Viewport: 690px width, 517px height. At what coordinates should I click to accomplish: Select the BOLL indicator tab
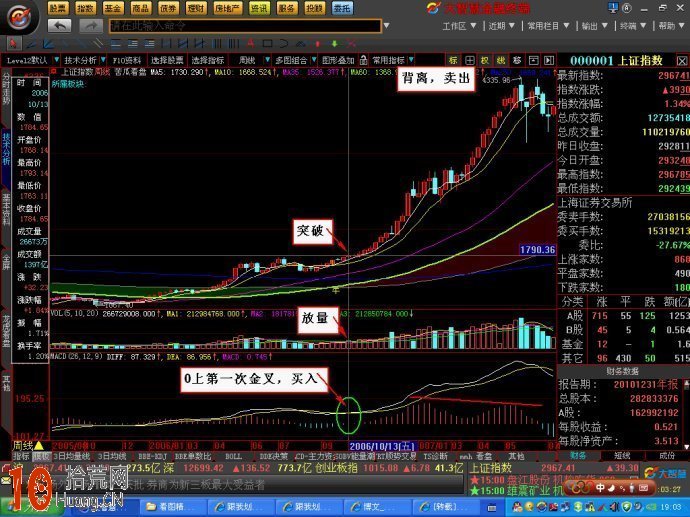point(234,456)
